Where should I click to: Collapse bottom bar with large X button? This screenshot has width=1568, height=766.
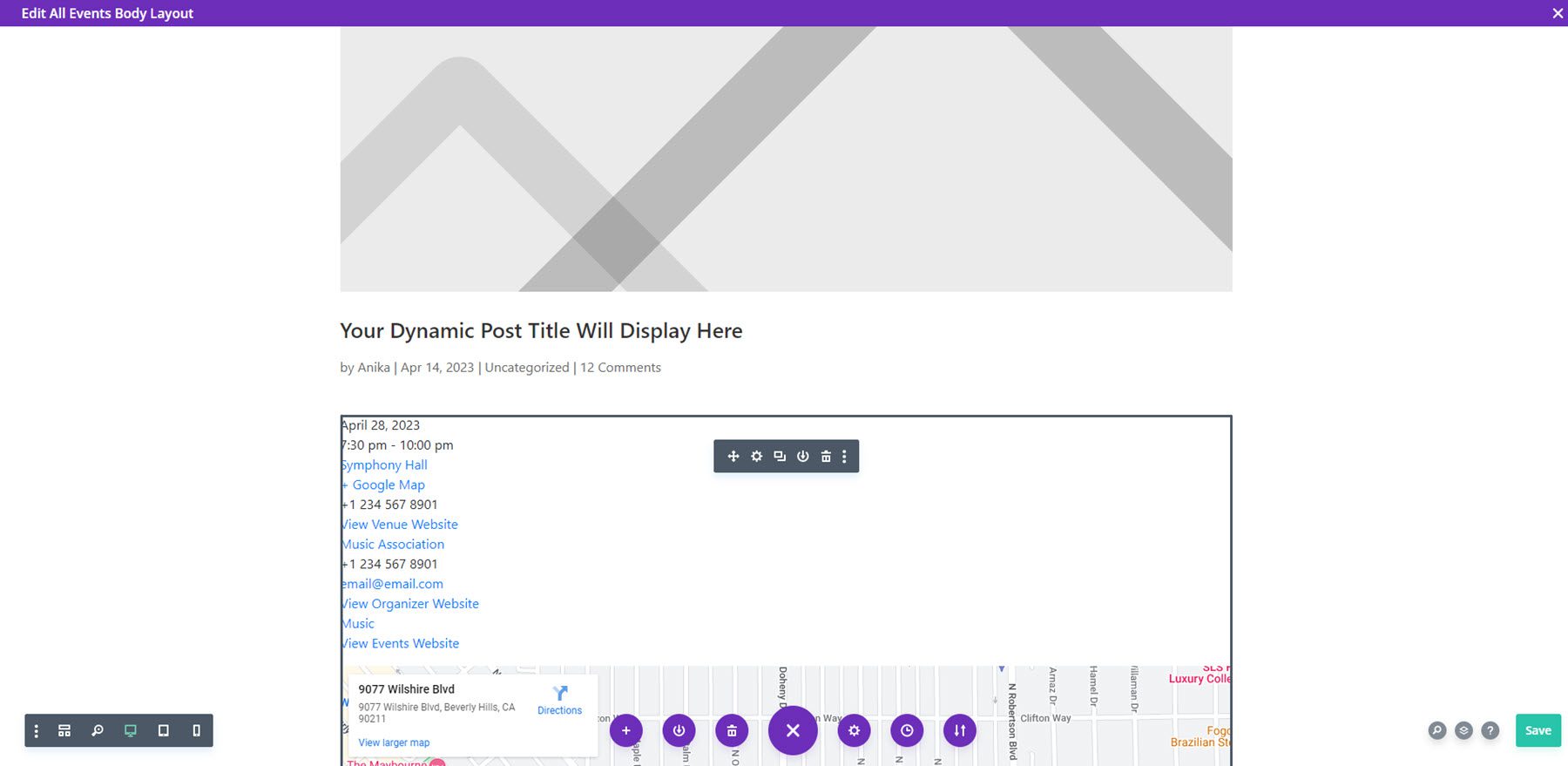[x=793, y=730]
